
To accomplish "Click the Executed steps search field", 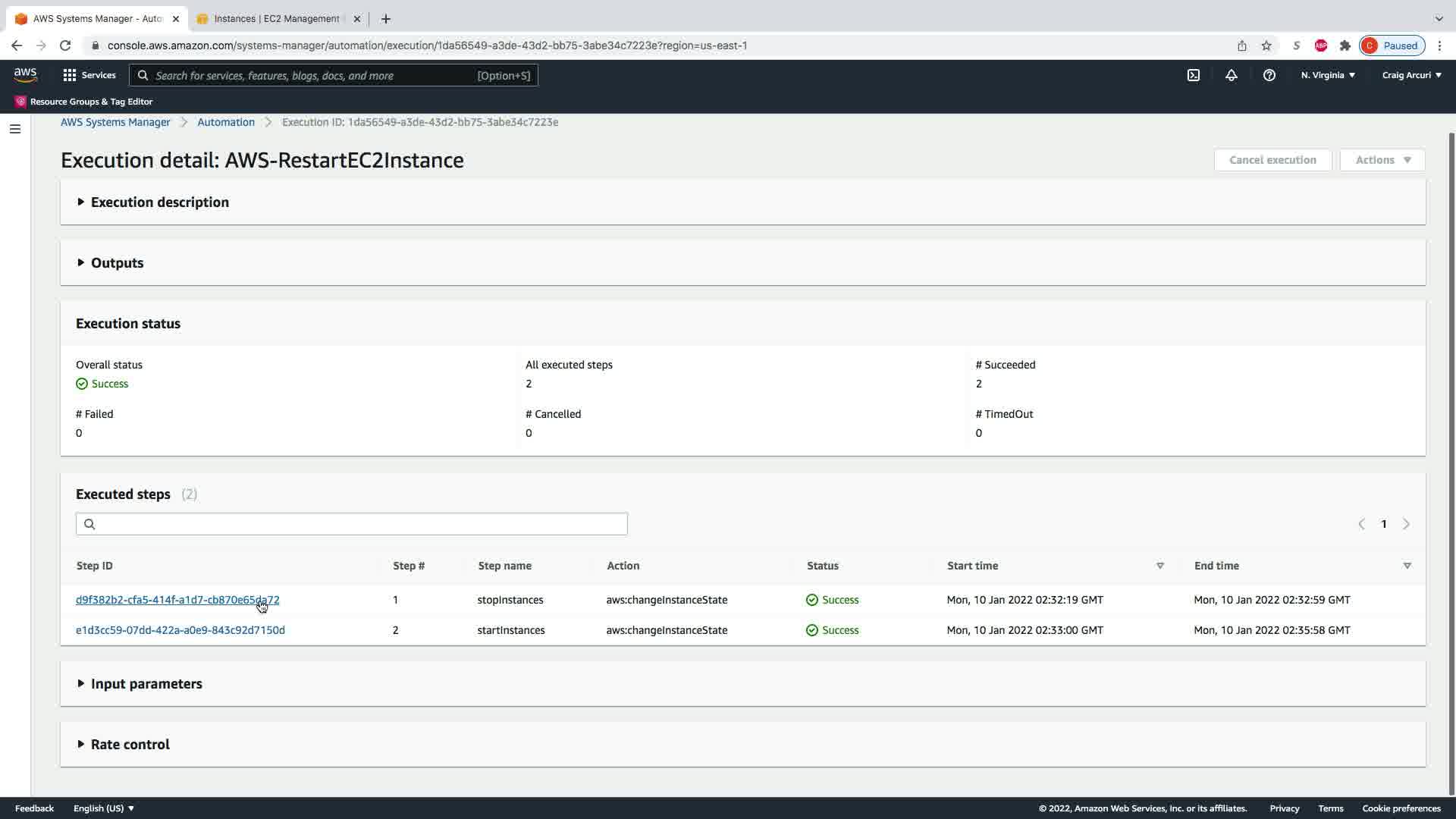I will point(352,524).
